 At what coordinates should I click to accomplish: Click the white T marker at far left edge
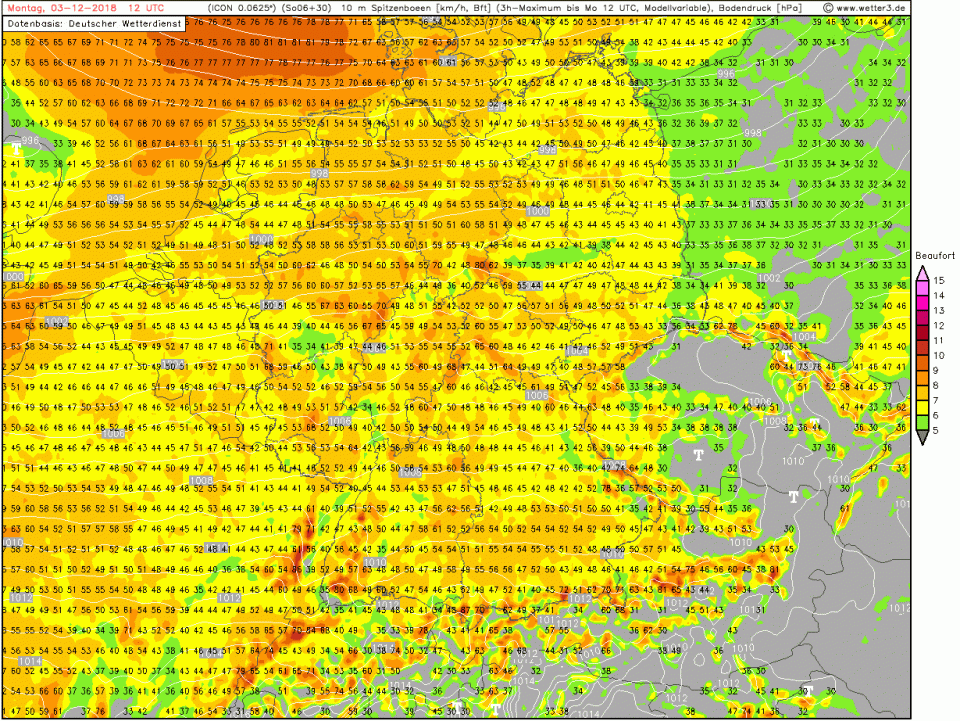[16, 148]
